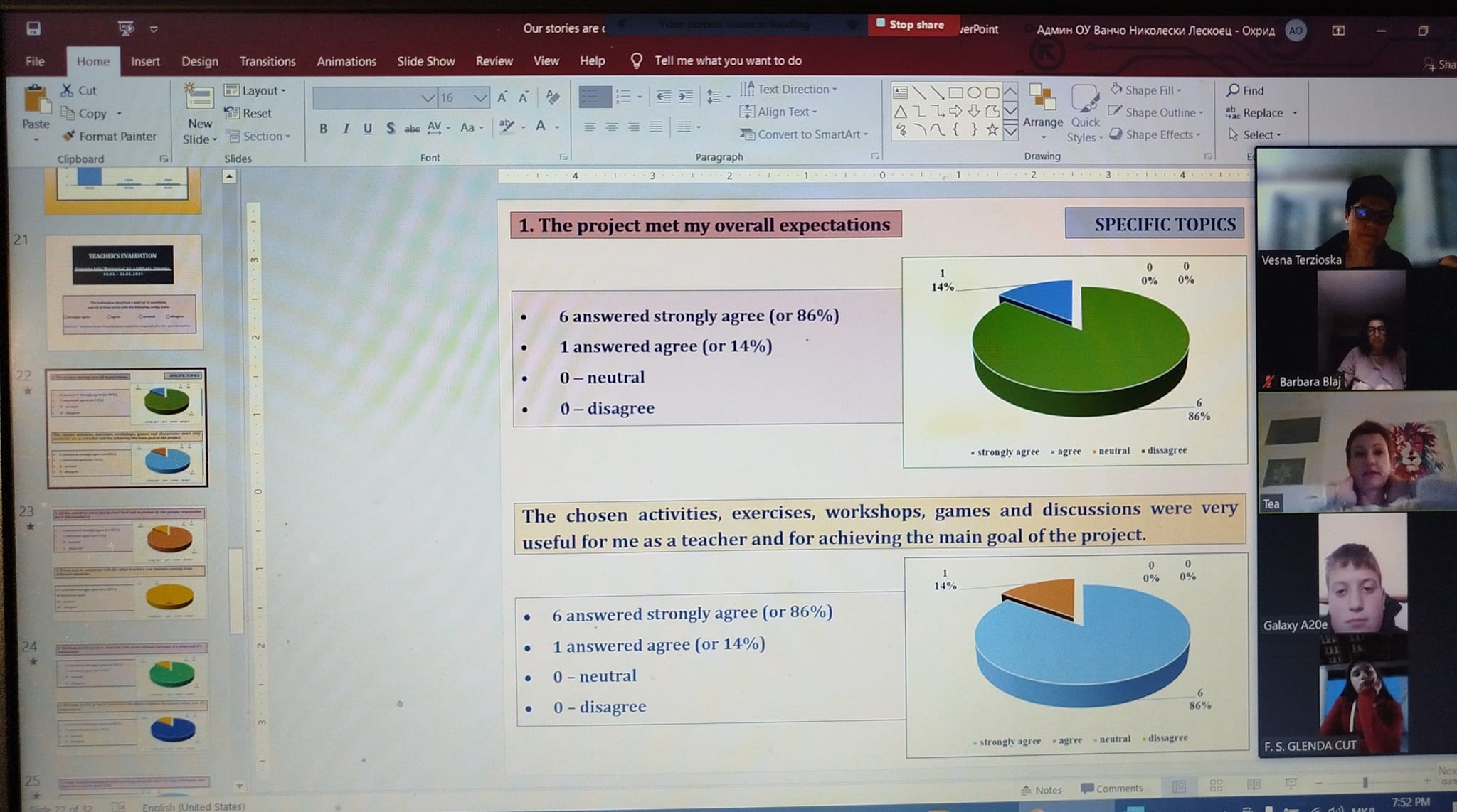The width and height of the screenshot is (1457, 812).
Task: Click the Paste clipboard icon
Action: [x=36, y=100]
